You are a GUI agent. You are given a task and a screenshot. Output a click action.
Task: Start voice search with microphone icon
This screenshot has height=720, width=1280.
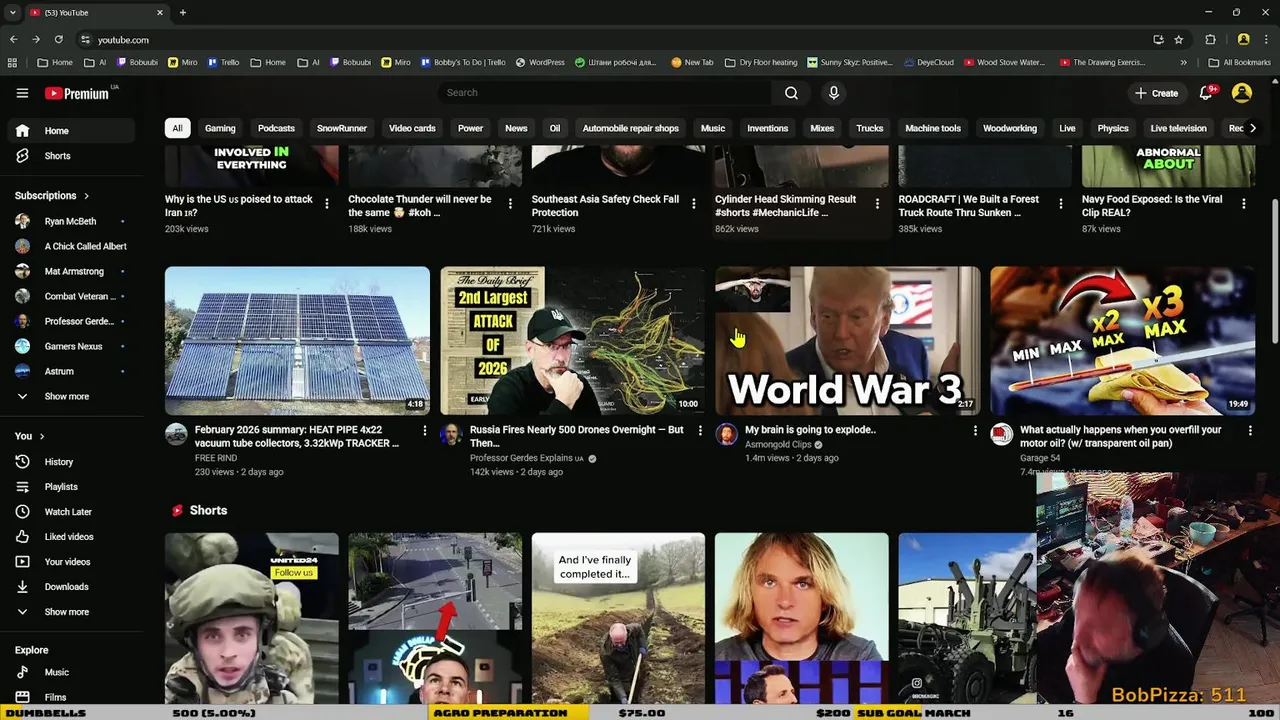[x=834, y=93]
